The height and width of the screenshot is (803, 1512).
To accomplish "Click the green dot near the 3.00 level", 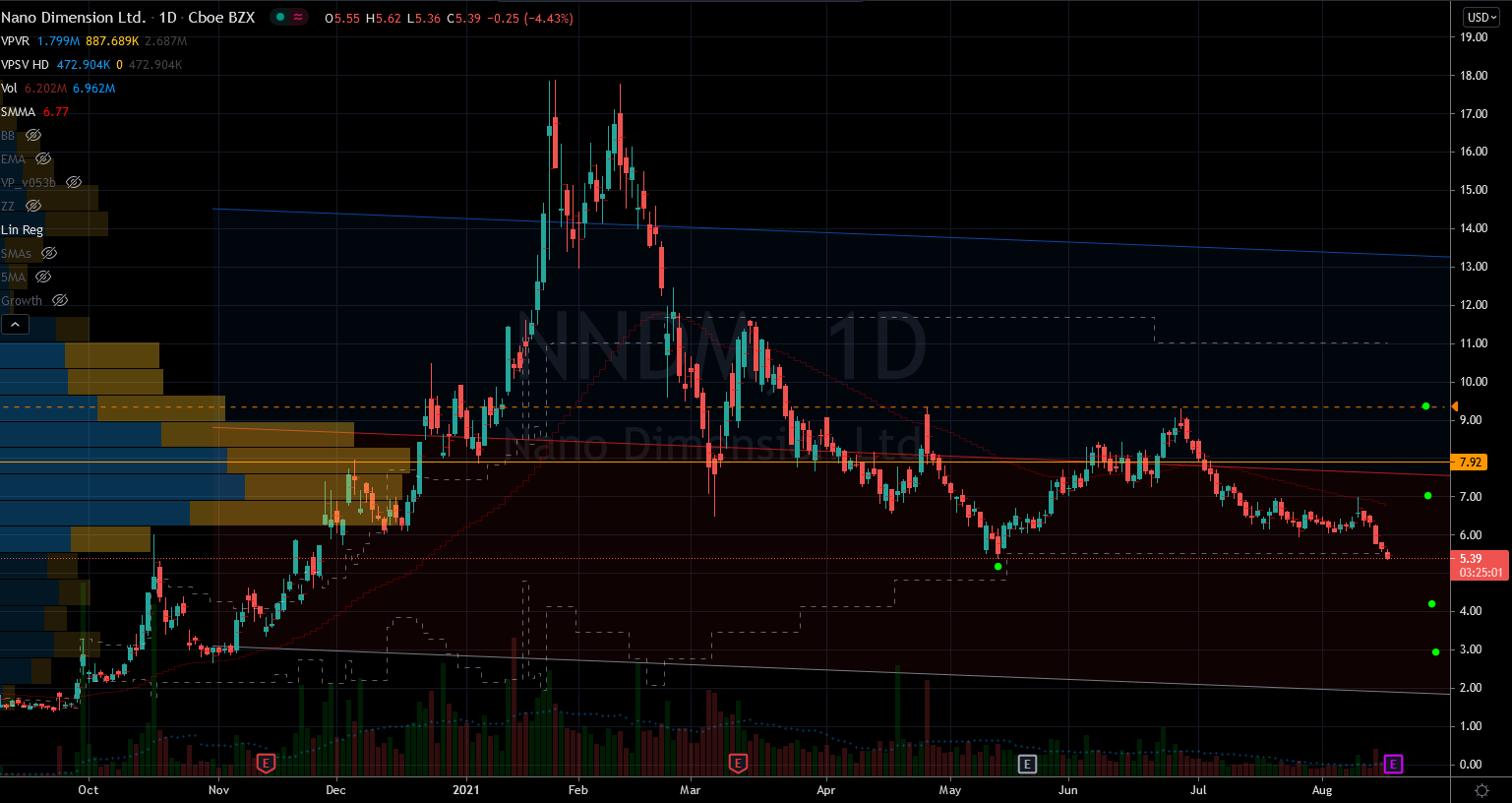I will (1436, 651).
